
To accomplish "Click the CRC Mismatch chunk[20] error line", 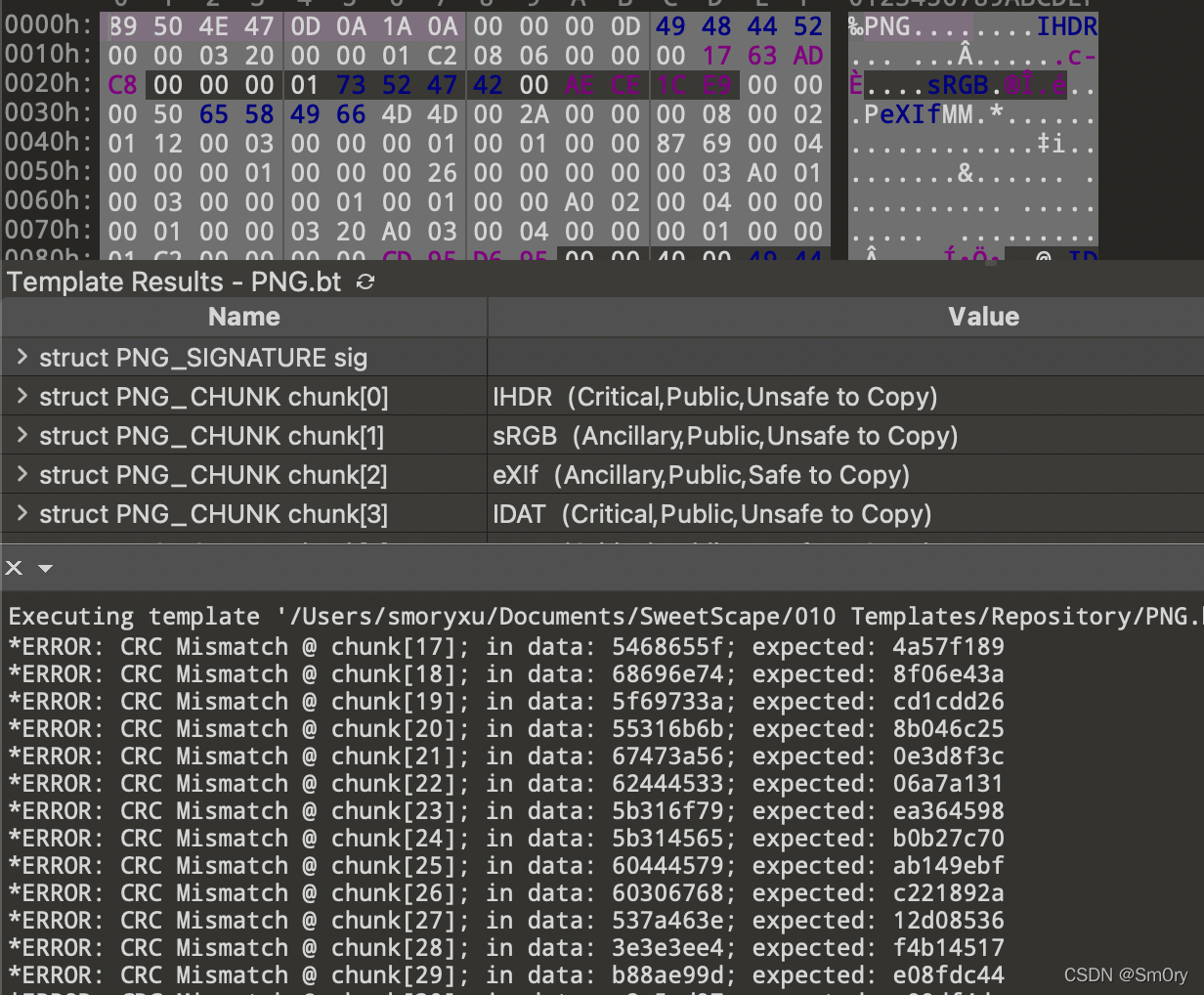I will (506, 729).
